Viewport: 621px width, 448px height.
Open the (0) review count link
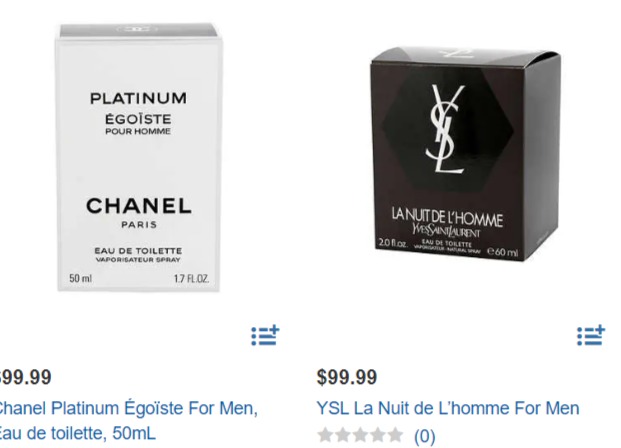425,436
